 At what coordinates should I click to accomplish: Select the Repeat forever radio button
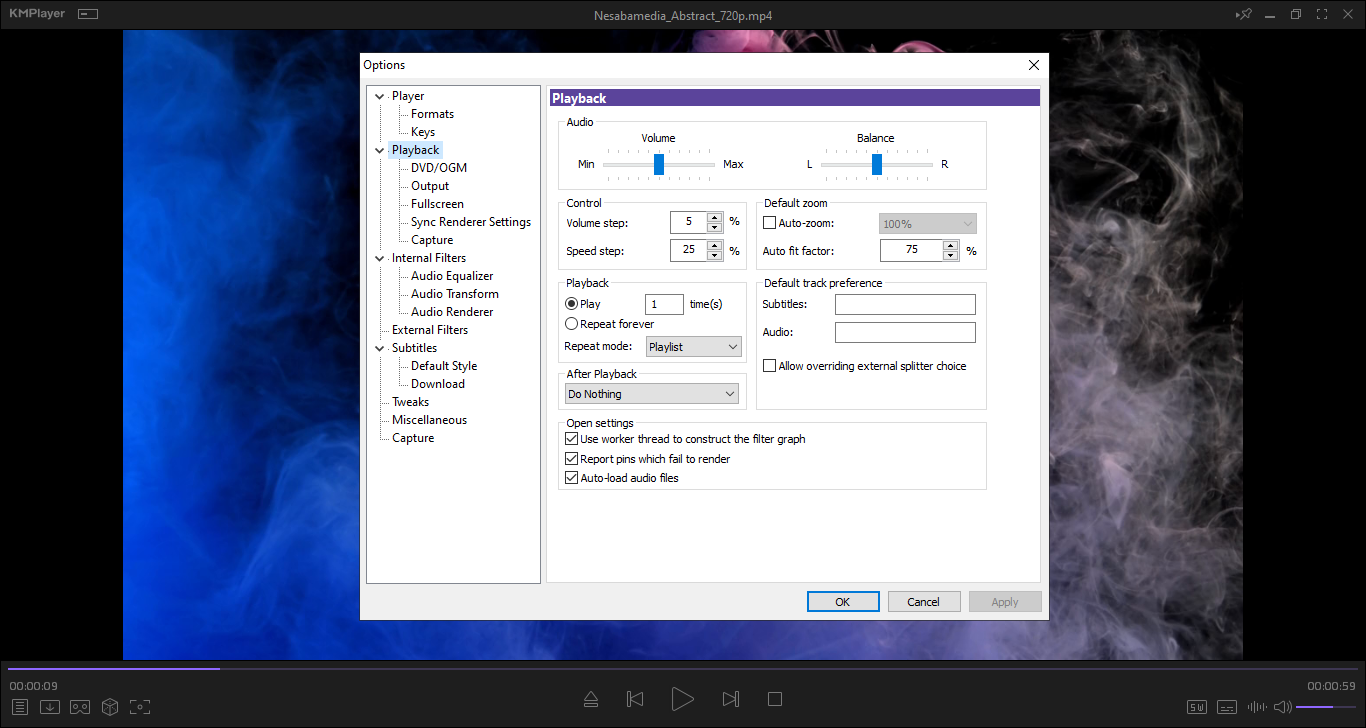(572, 324)
